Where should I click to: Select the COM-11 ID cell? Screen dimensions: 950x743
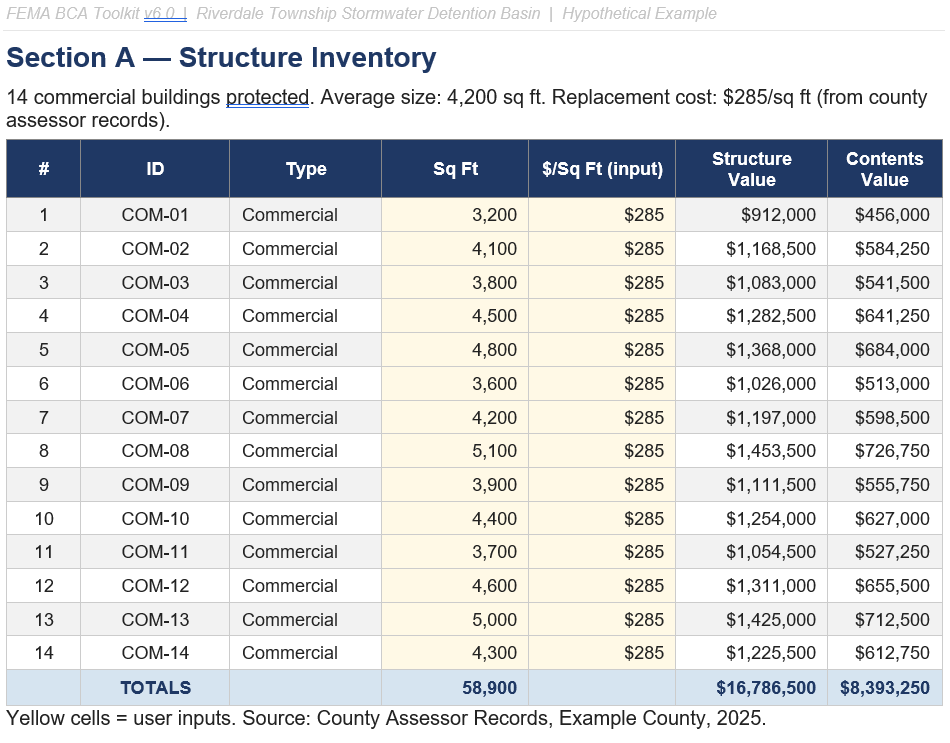pyautogui.click(x=155, y=552)
